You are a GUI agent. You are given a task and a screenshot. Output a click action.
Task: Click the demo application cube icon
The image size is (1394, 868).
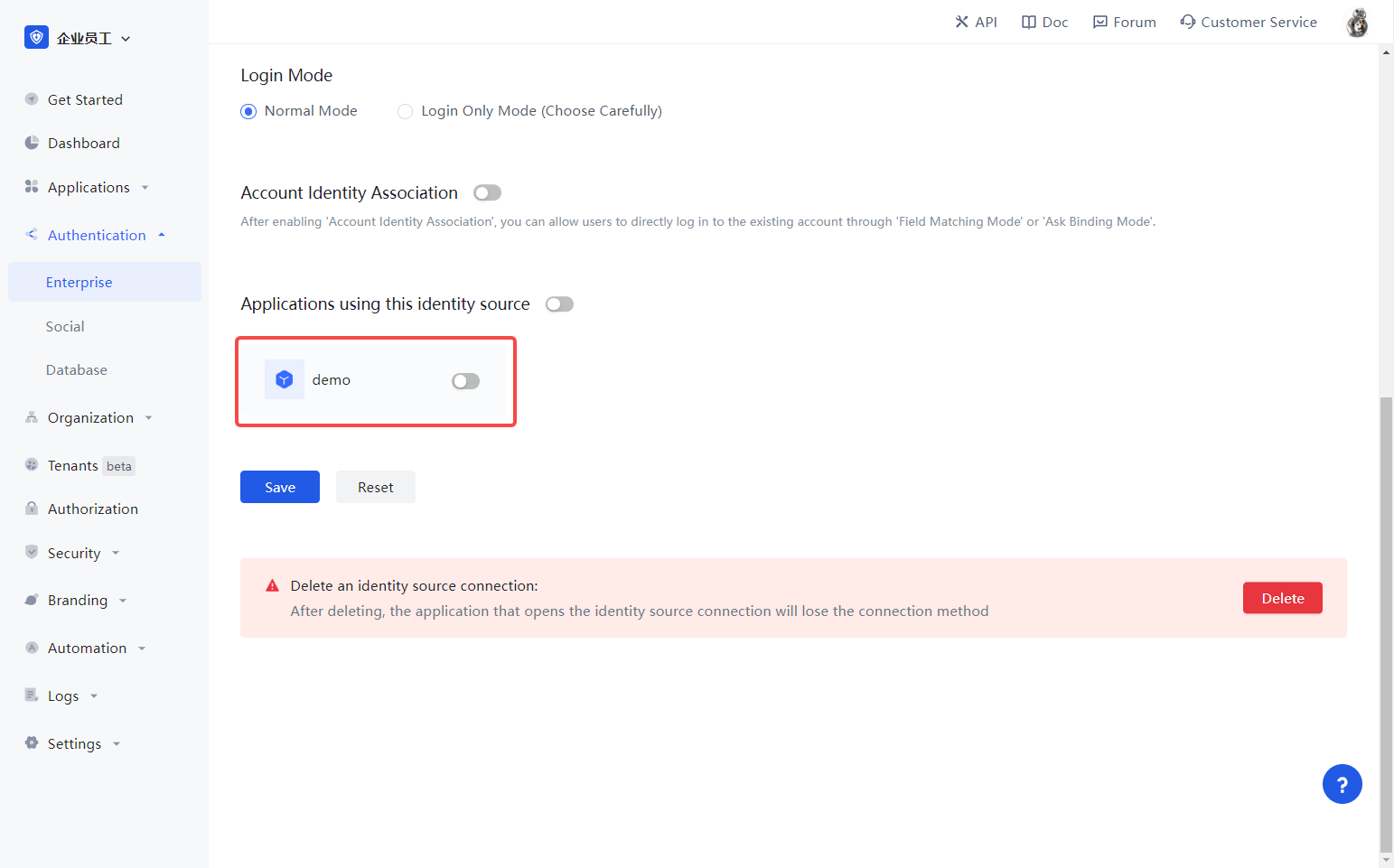(285, 380)
